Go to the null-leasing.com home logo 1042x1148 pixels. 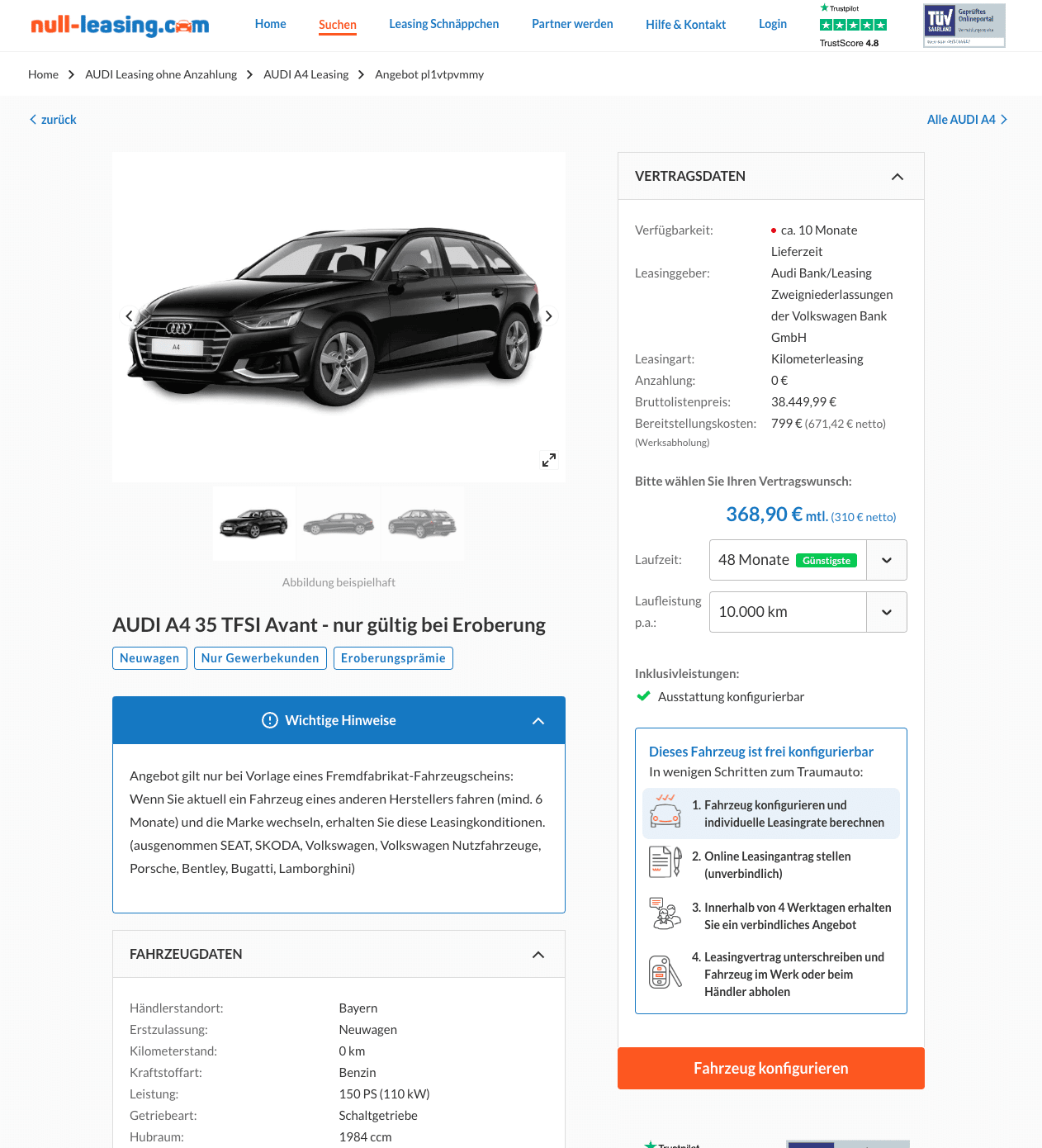[120, 25]
